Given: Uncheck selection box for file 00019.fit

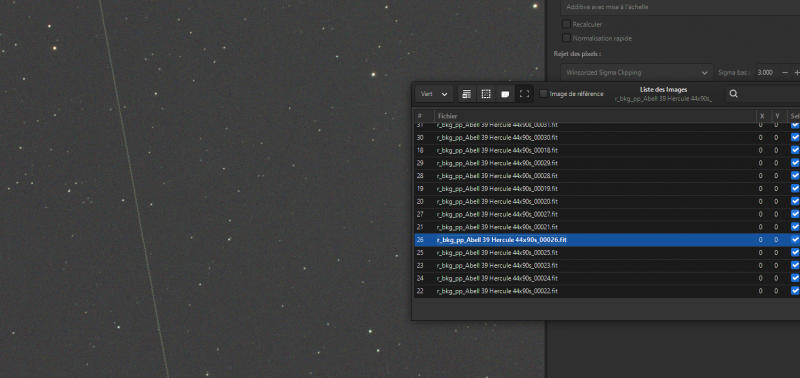Looking at the screenshot, I should pos(795,188).
